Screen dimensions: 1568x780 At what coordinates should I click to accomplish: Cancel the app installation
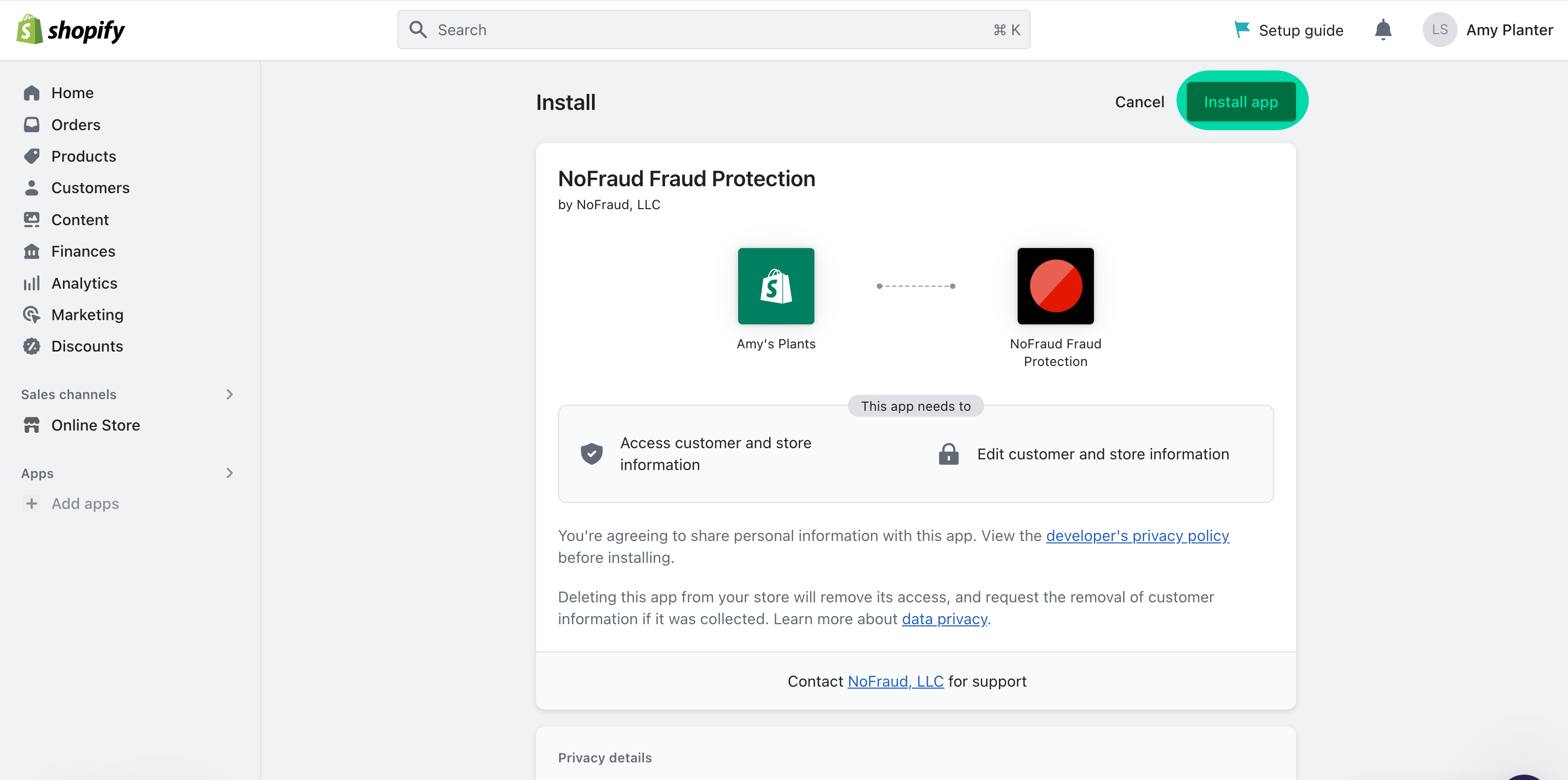(x=1139, y=102)
